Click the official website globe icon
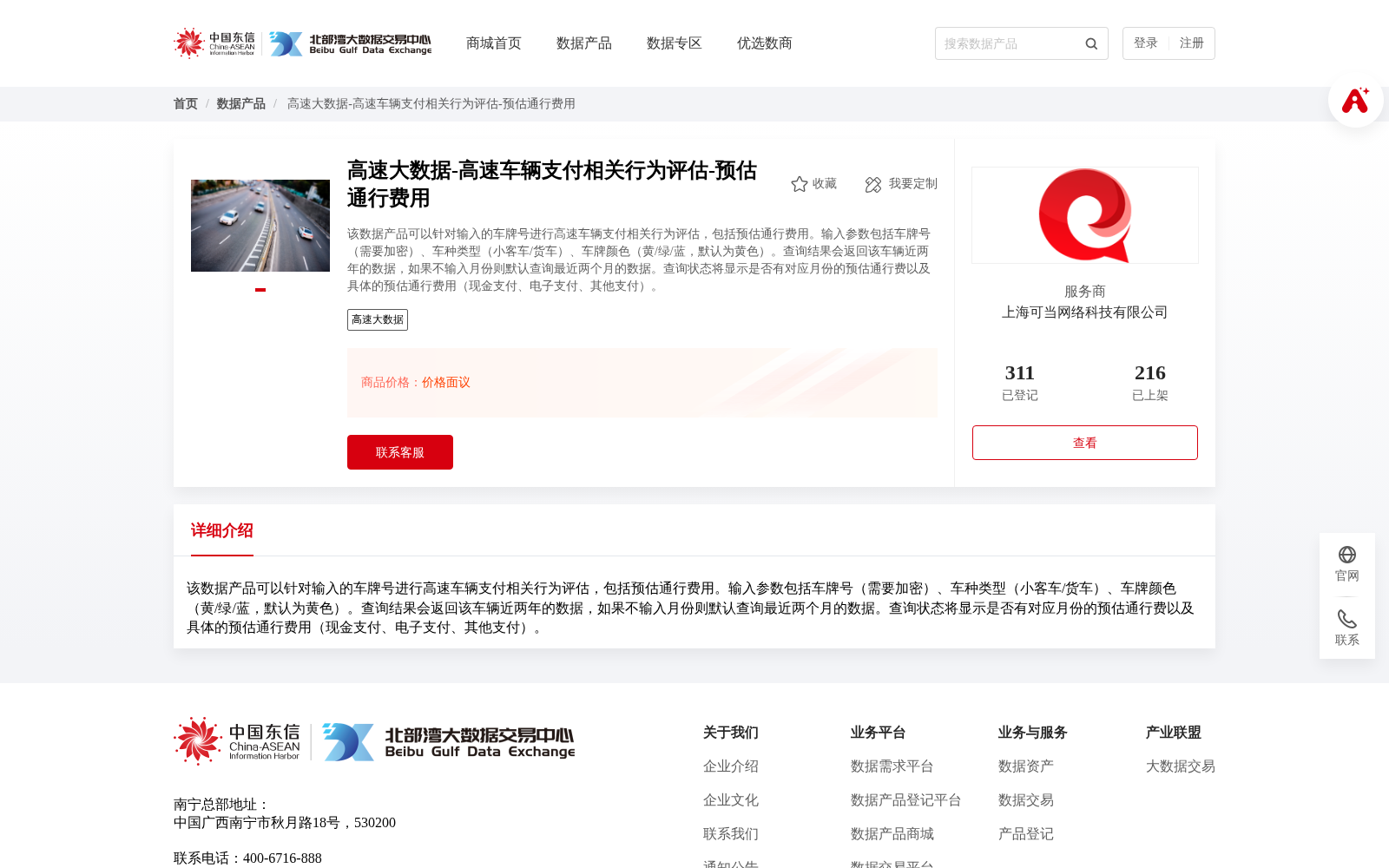Image resolution: width=1389 pixels, height=868 pixels. 1347,555
